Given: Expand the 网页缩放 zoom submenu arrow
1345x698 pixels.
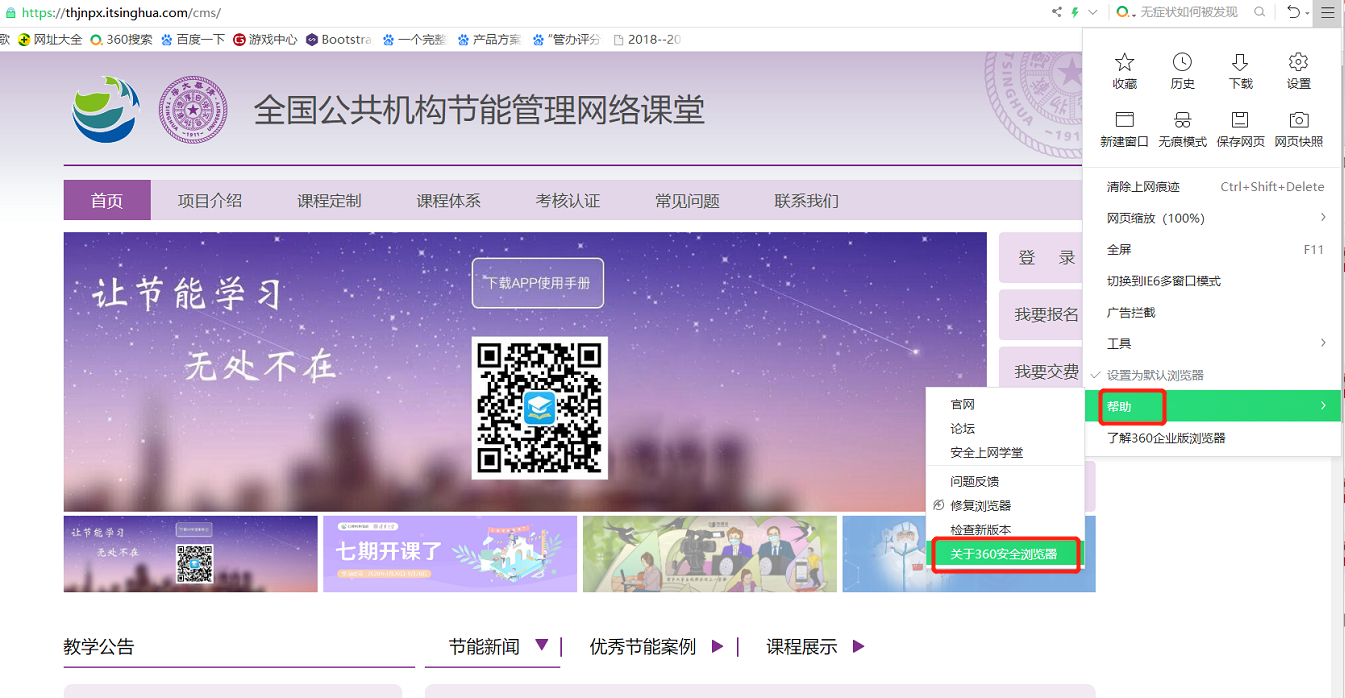Looking at the screenshot, I should (x=1322, y=217).
